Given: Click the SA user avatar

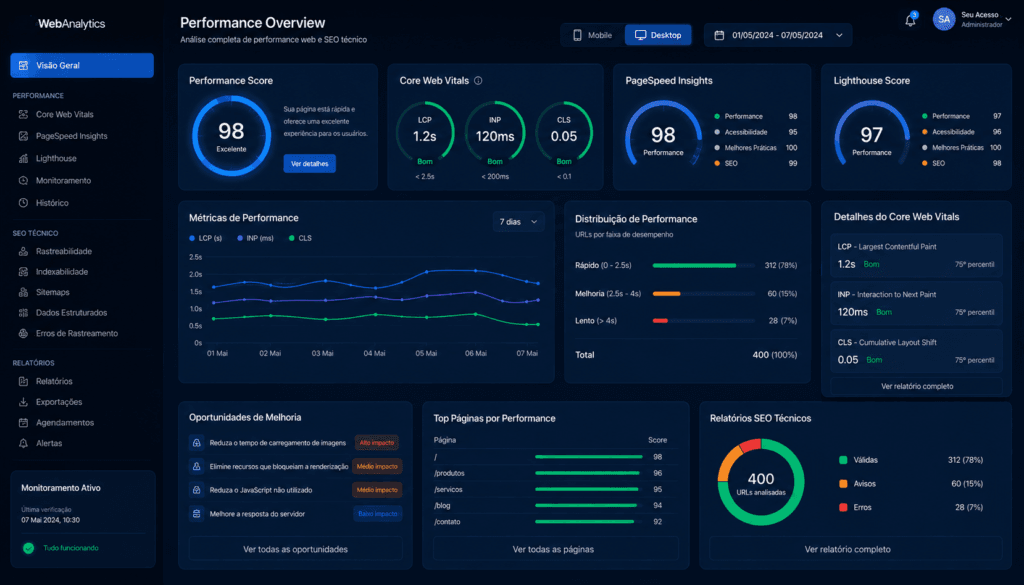Looking at the screenshot, I should pos(944,19).
